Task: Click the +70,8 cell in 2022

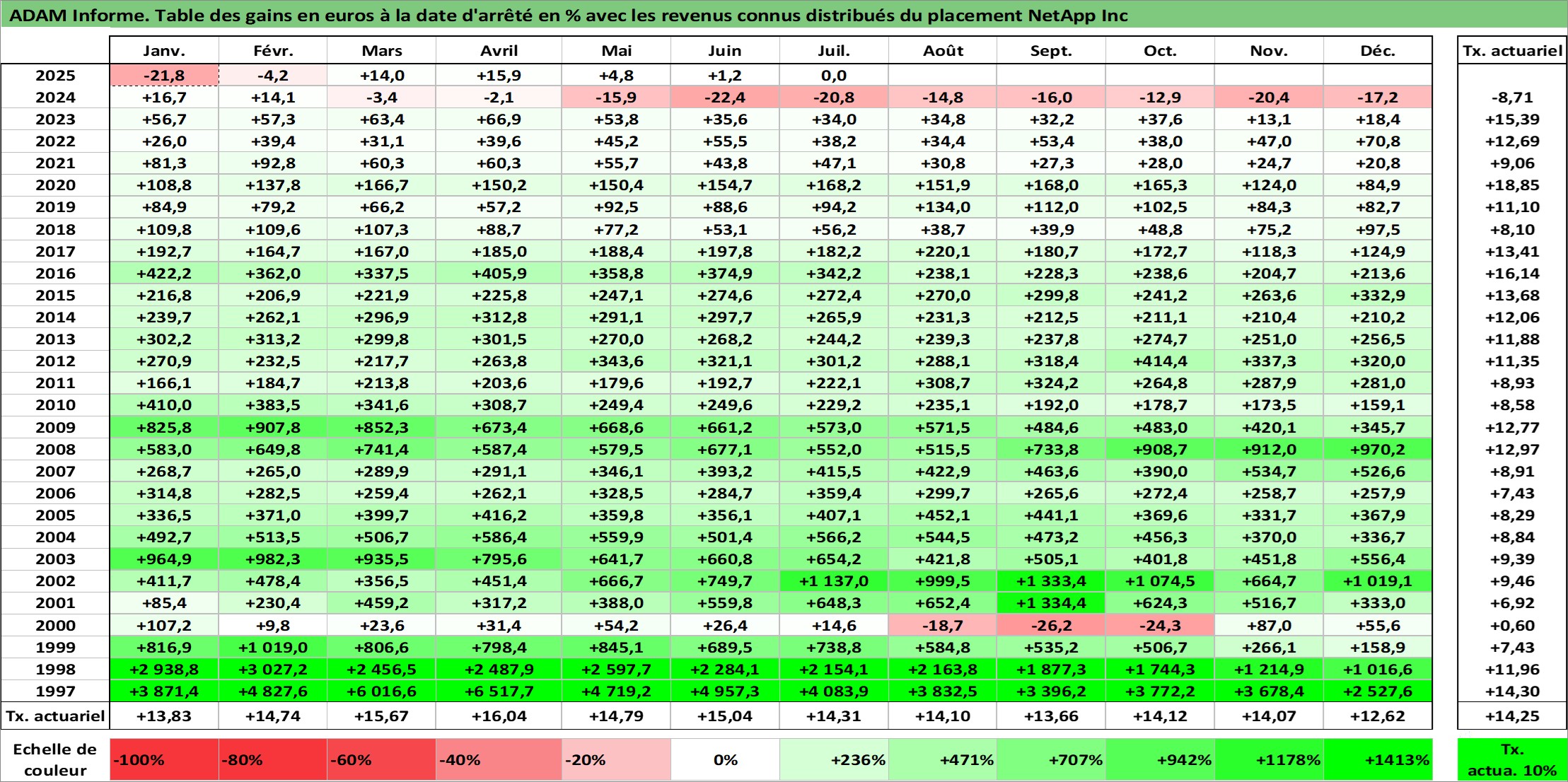Action: tap(1378, 141)
